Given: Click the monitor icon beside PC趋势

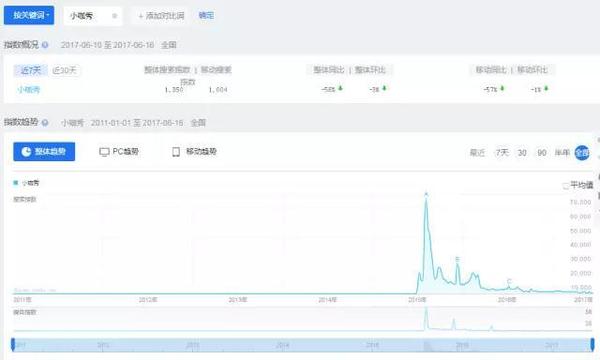Looking at the screenshot, I should tap(104, 152).
